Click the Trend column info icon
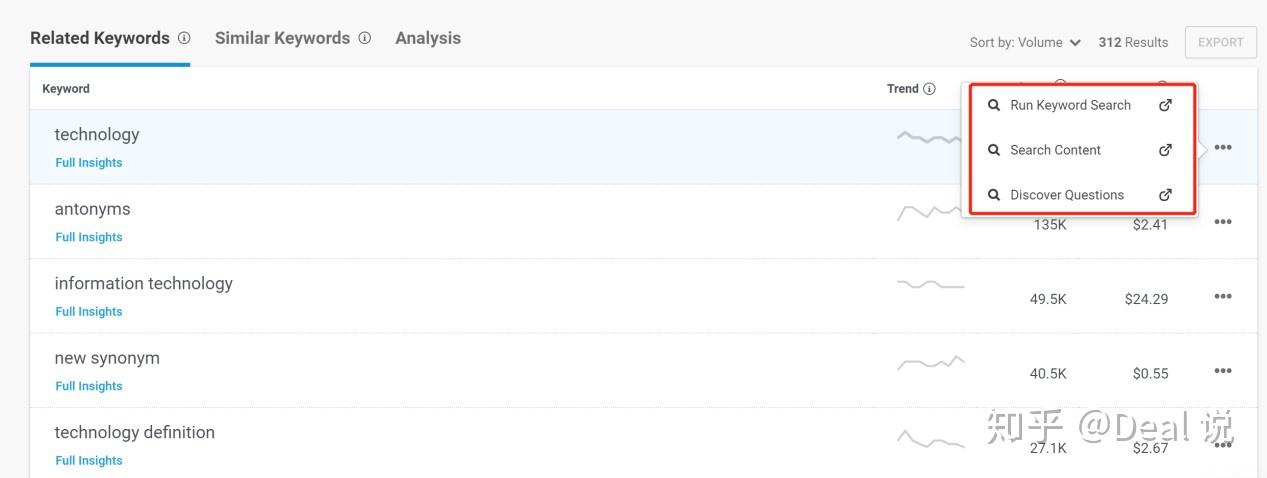 click(929, 89)
